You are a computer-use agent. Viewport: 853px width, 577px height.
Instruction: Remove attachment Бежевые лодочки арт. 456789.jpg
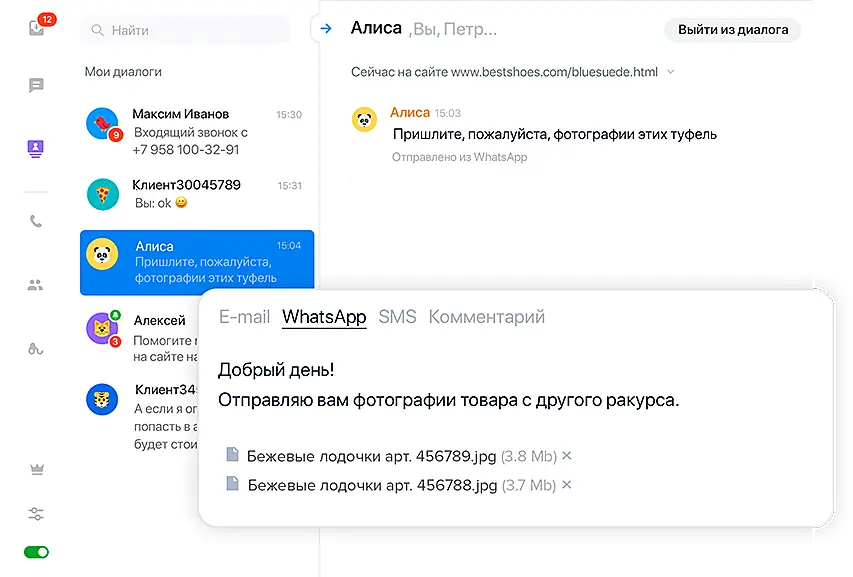pos(567,456)
